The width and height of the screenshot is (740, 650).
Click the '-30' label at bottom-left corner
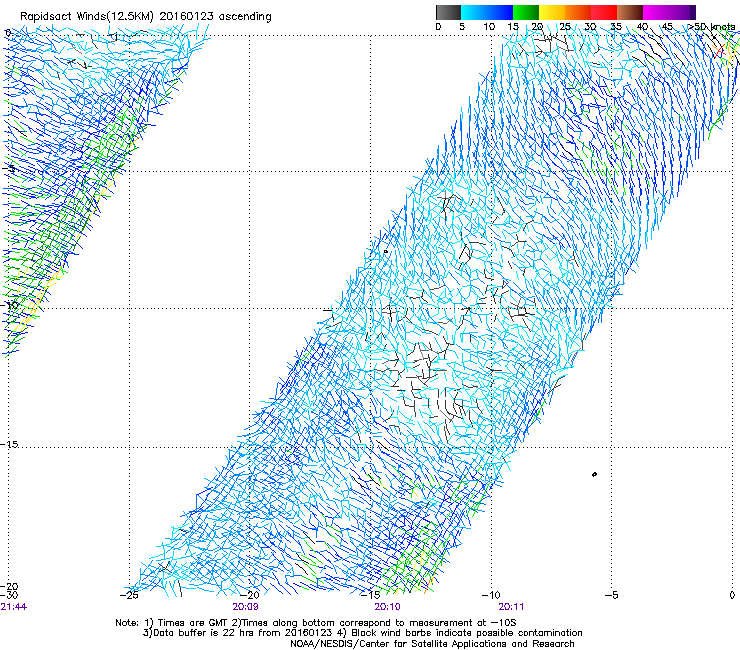(x=9, y=595)
